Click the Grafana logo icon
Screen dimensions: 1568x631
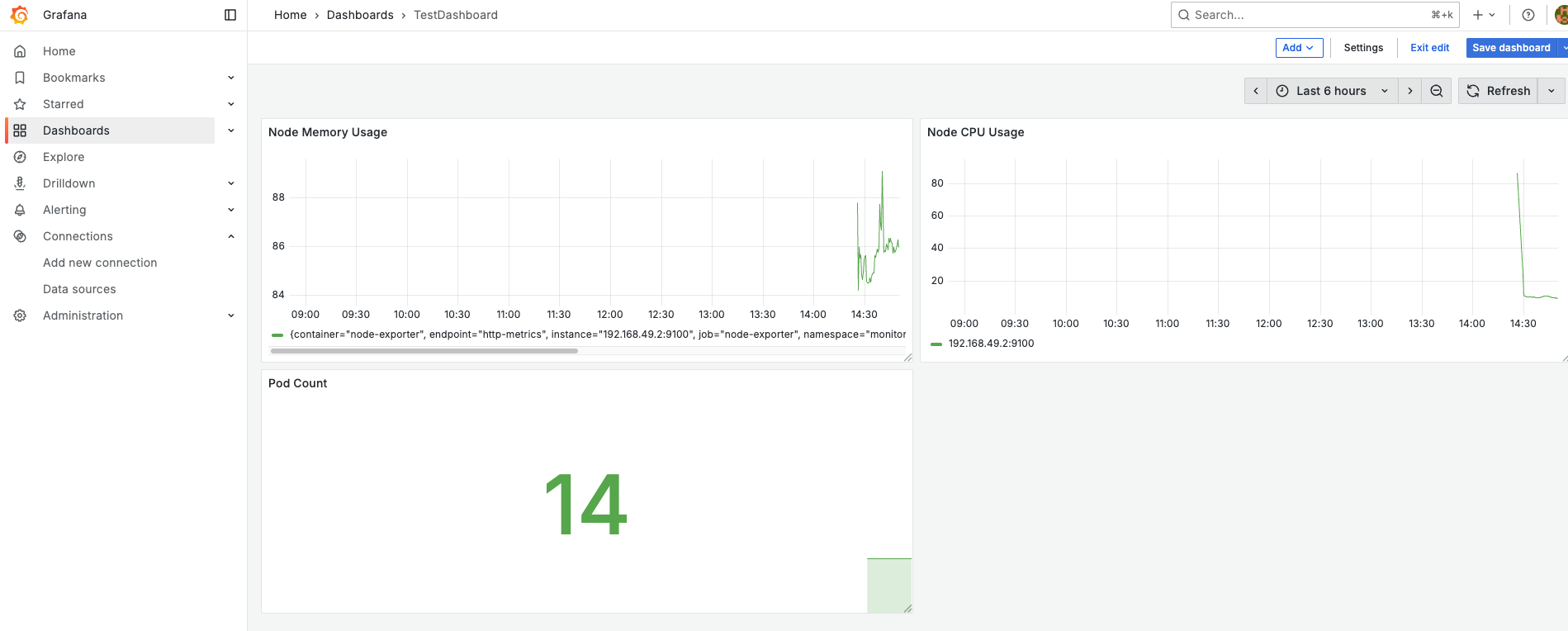point(20,15)
